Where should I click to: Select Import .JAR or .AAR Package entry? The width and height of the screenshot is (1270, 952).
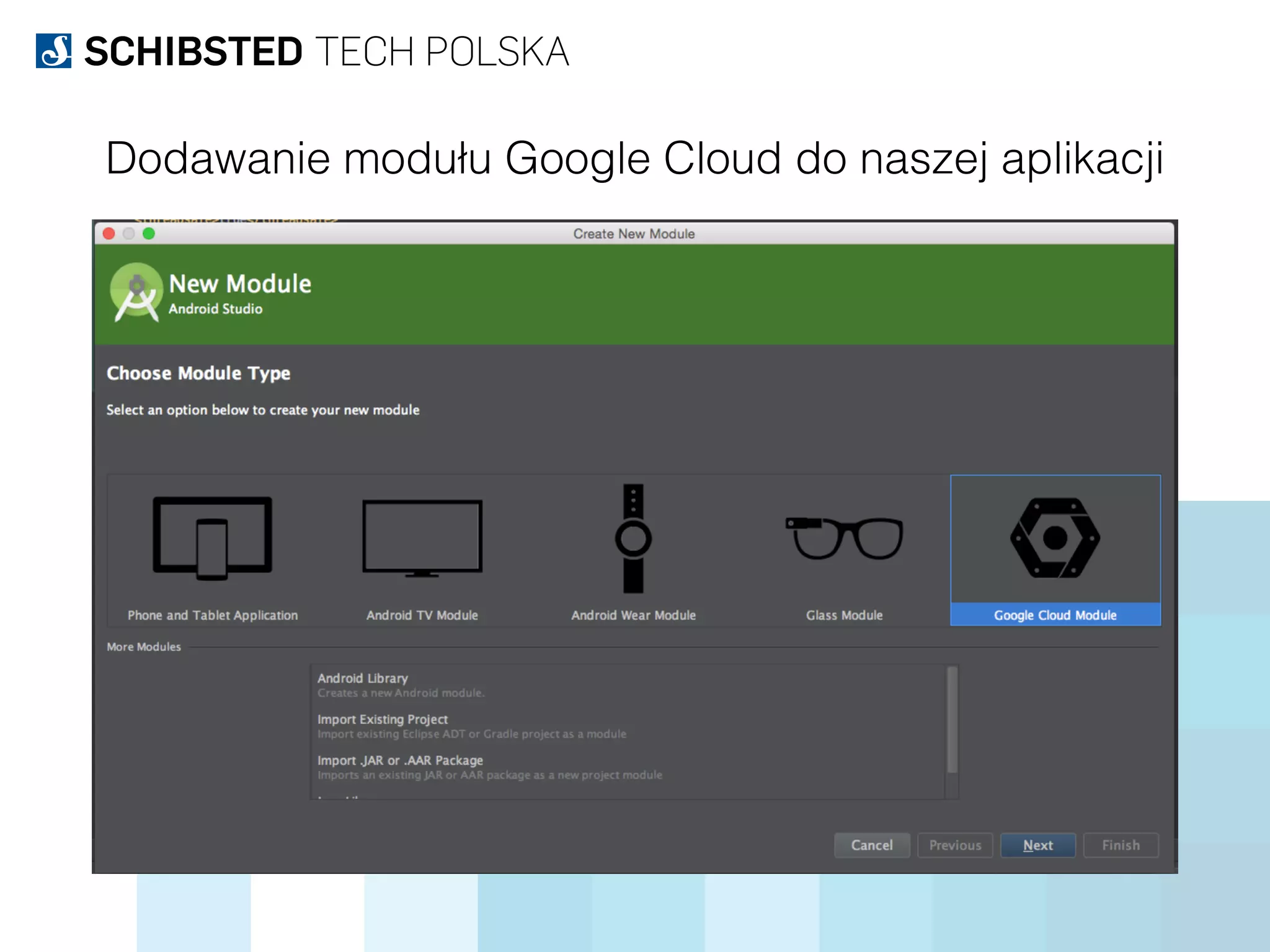coord(628,767)
